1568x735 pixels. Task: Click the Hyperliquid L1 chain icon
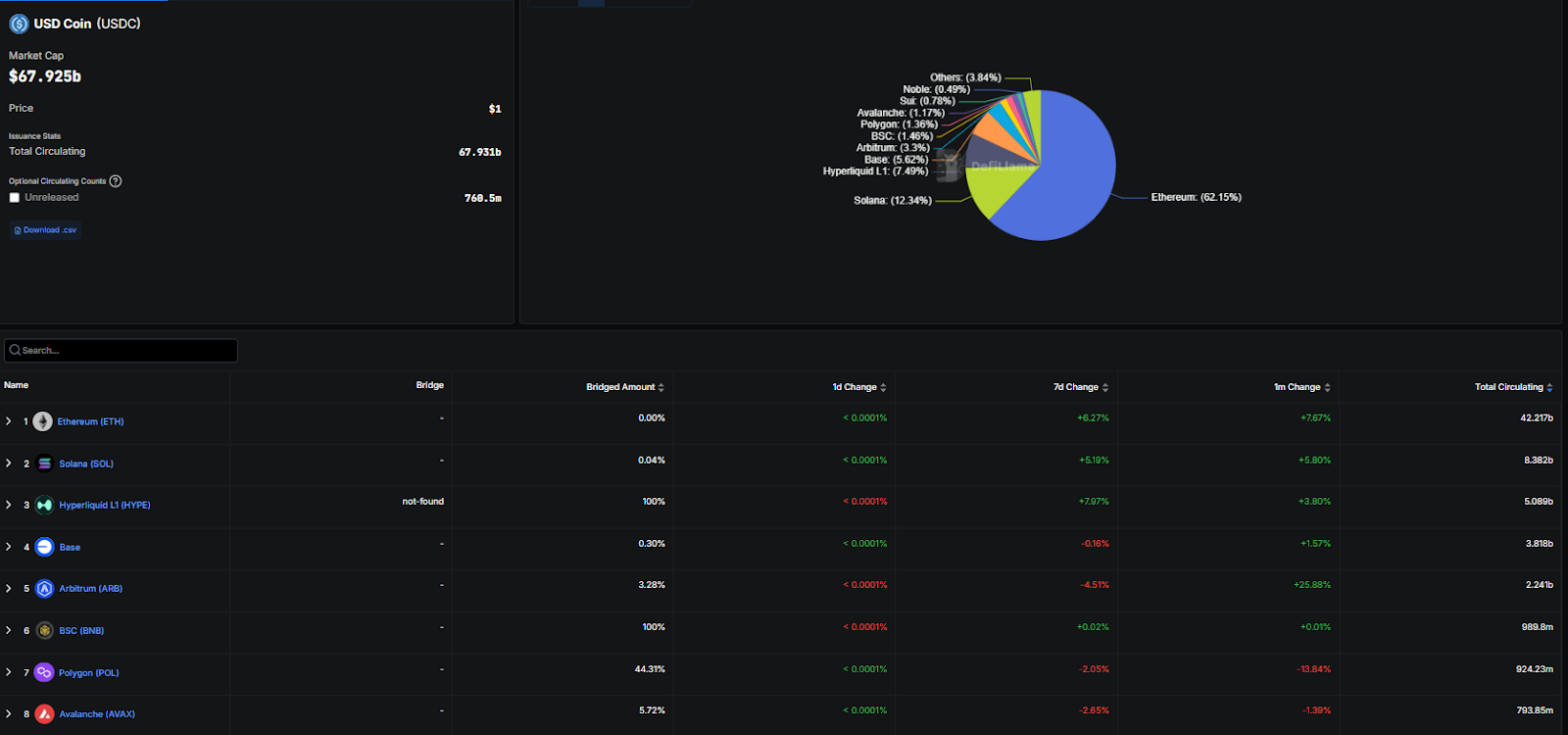[x=44, y=506]
